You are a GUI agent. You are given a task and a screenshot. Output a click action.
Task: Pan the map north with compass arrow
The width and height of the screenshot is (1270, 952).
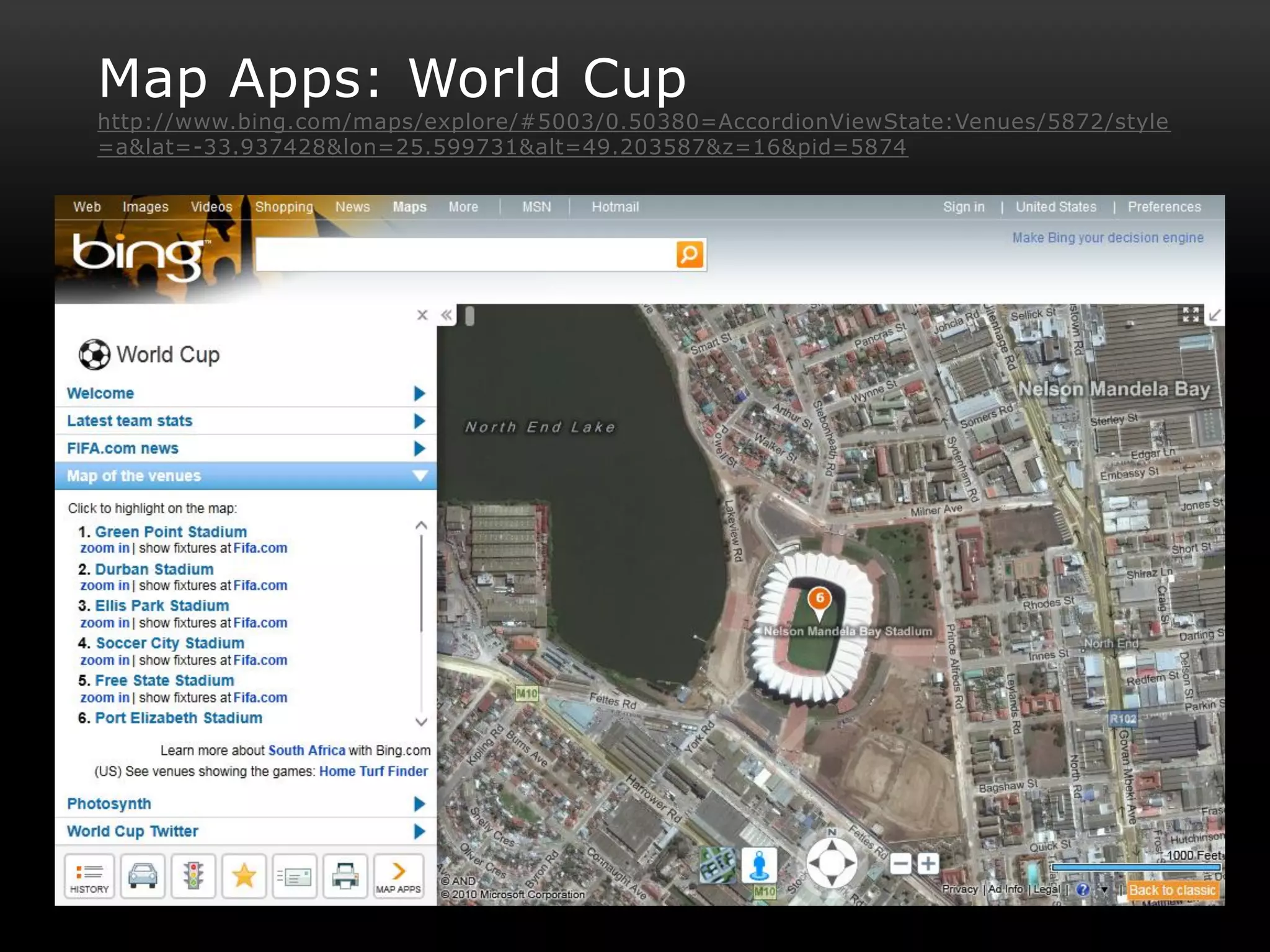point(832,845)
